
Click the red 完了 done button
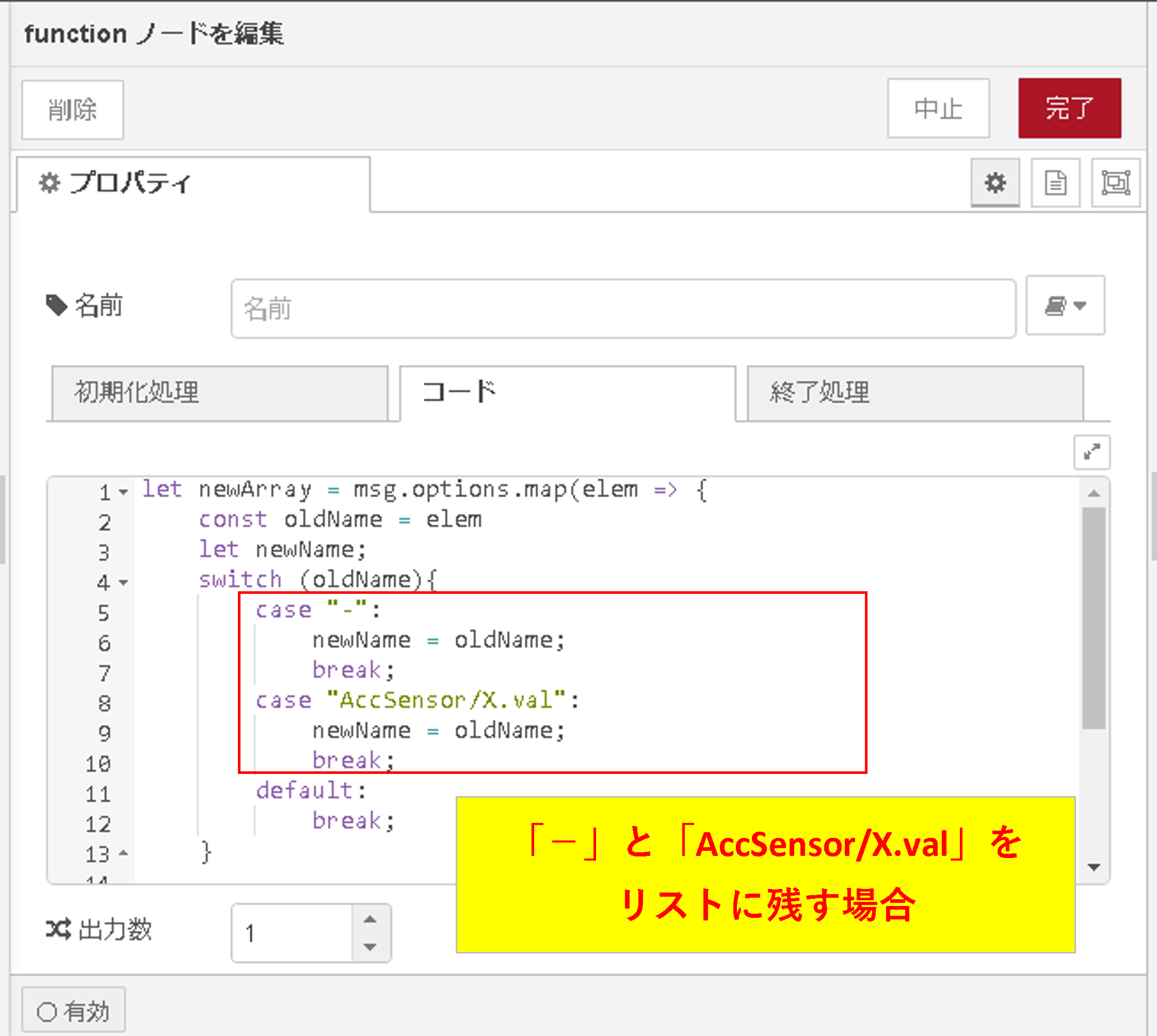pos(1069,108)
